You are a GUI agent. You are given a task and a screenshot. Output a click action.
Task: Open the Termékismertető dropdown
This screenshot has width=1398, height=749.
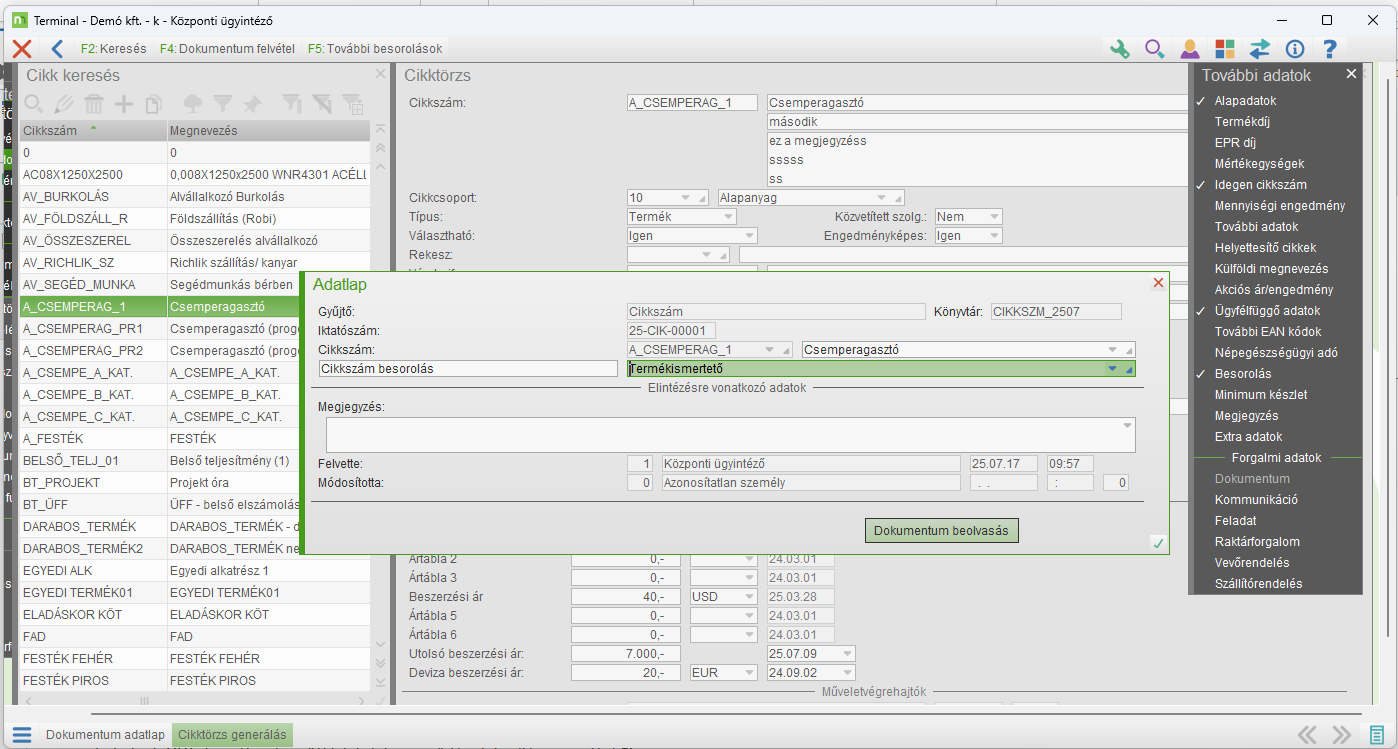pyautogui.click(x=1112, y=369)
